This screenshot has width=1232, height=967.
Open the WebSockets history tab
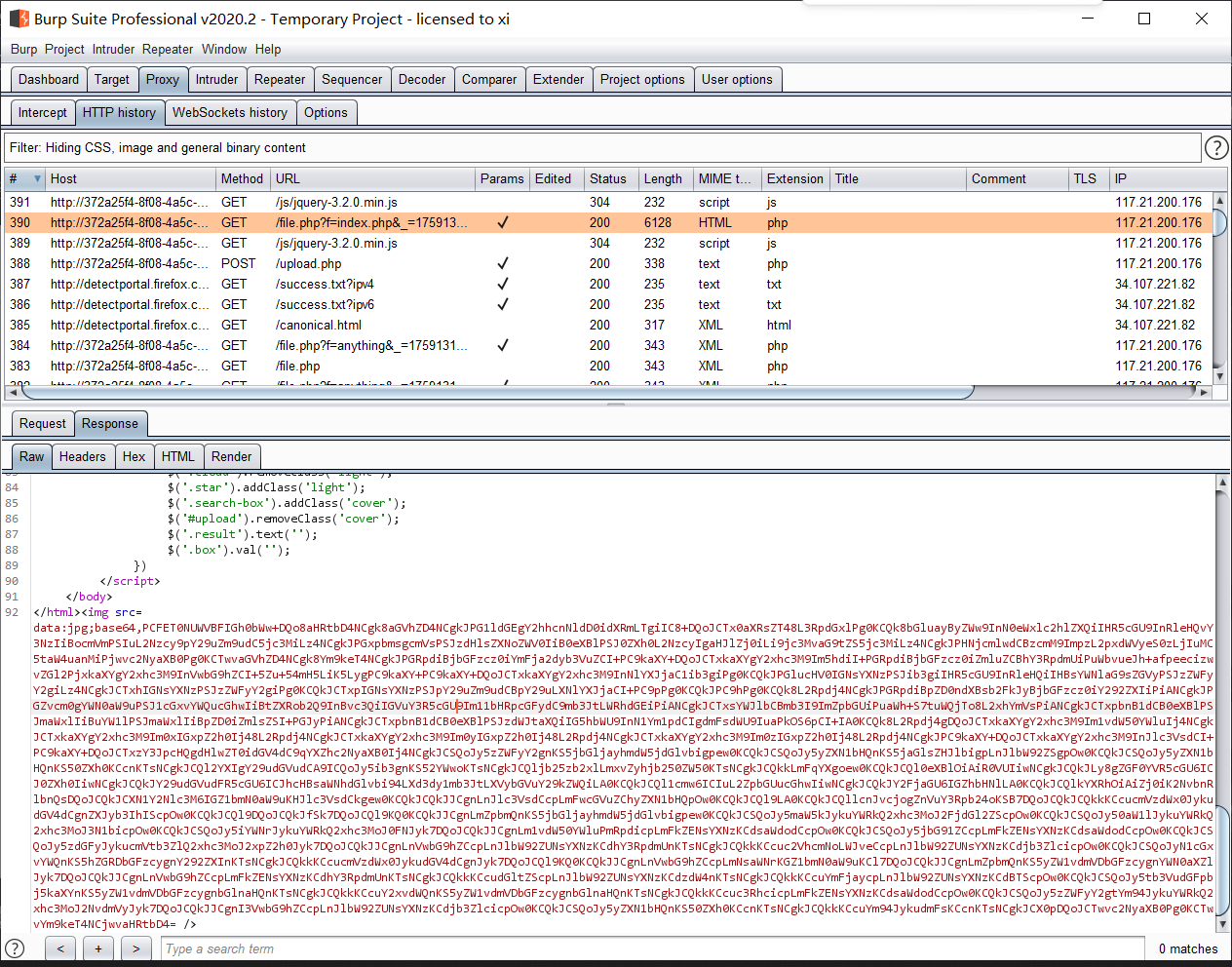coord(230,112)
